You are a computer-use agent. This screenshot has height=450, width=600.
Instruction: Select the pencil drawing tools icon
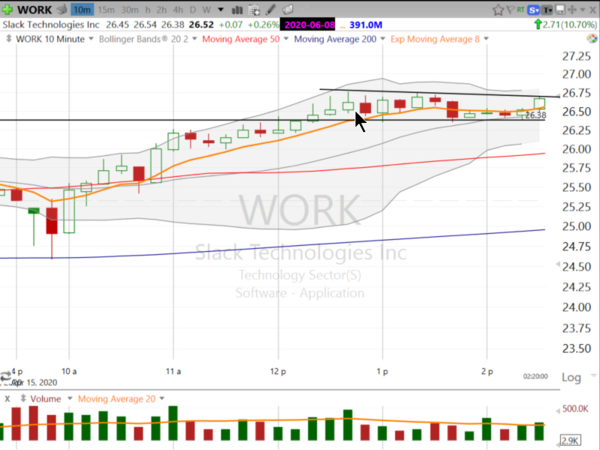tap(271, 10)
